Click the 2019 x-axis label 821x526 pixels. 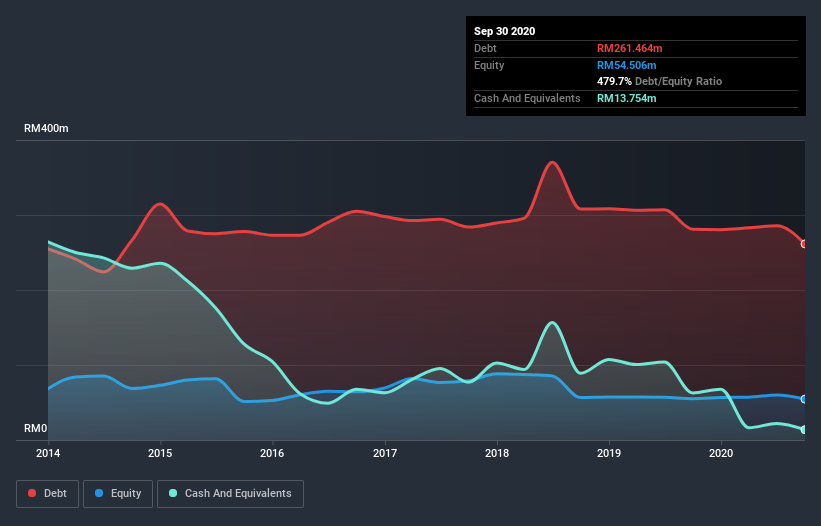609,453
